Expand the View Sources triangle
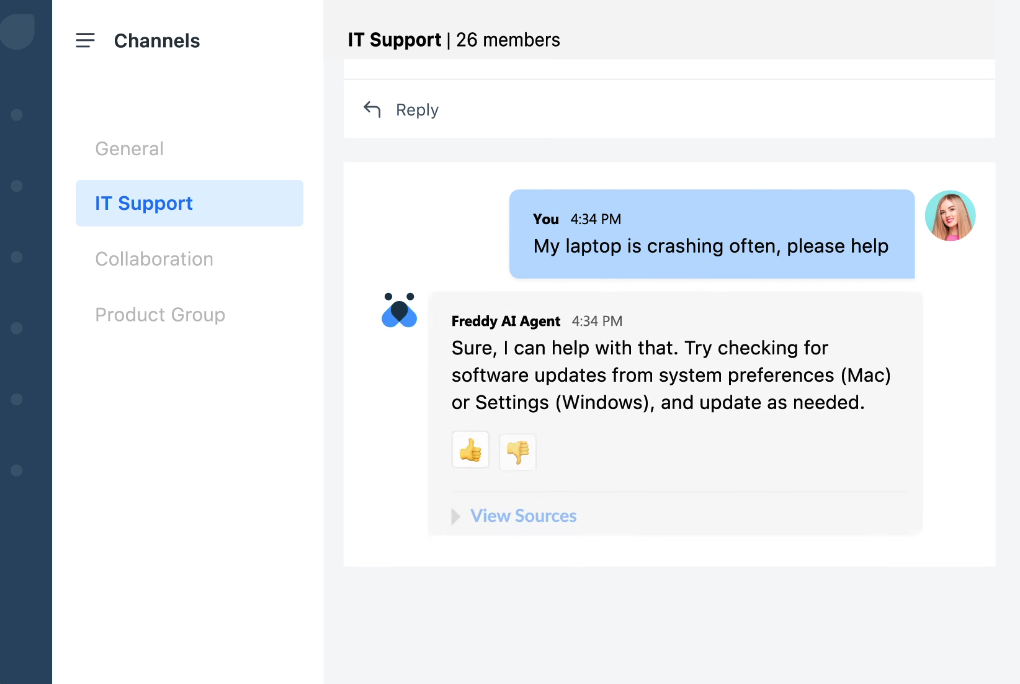1020x684 pixels. click(x=456, y=516)
